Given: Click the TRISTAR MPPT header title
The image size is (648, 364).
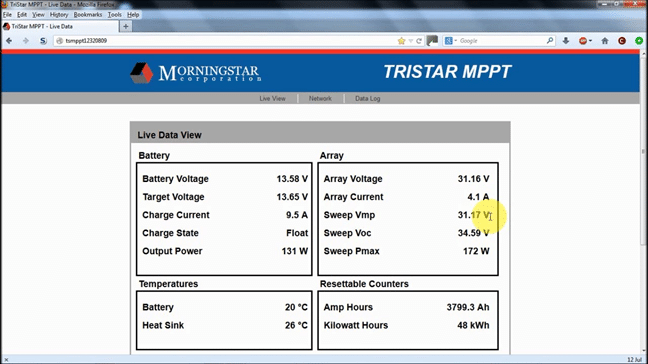Looking at the screenshot, I should [x=447, y=72].
